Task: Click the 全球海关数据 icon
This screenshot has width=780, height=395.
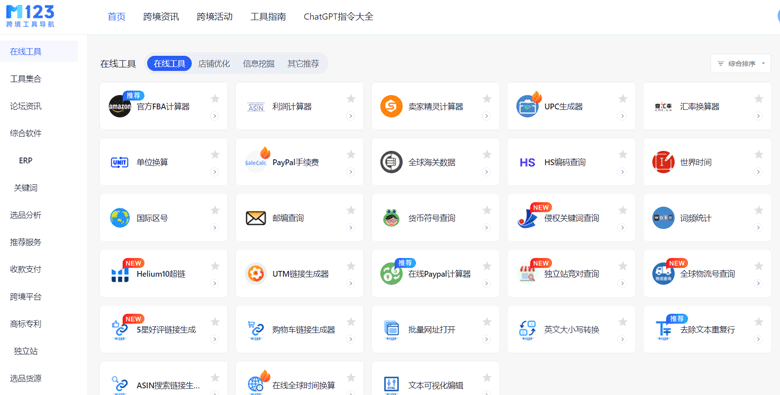Action: pyautogui.click(x=391, y=162)
